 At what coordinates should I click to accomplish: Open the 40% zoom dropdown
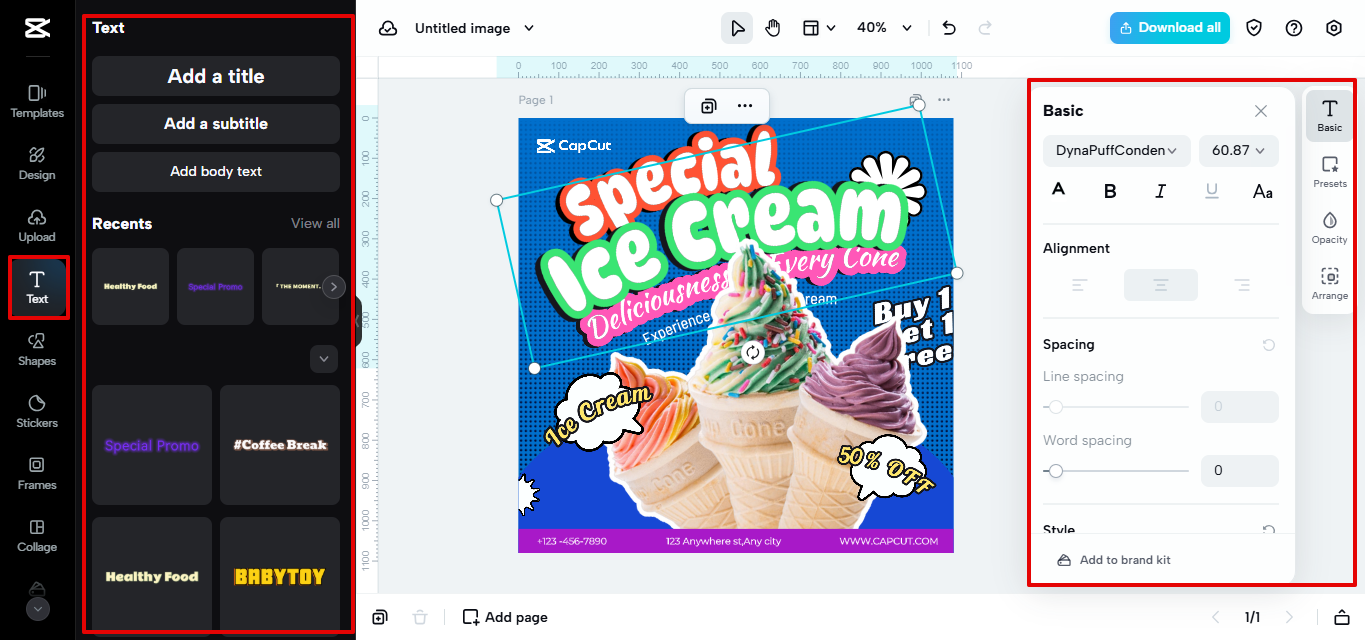[884, 28]
